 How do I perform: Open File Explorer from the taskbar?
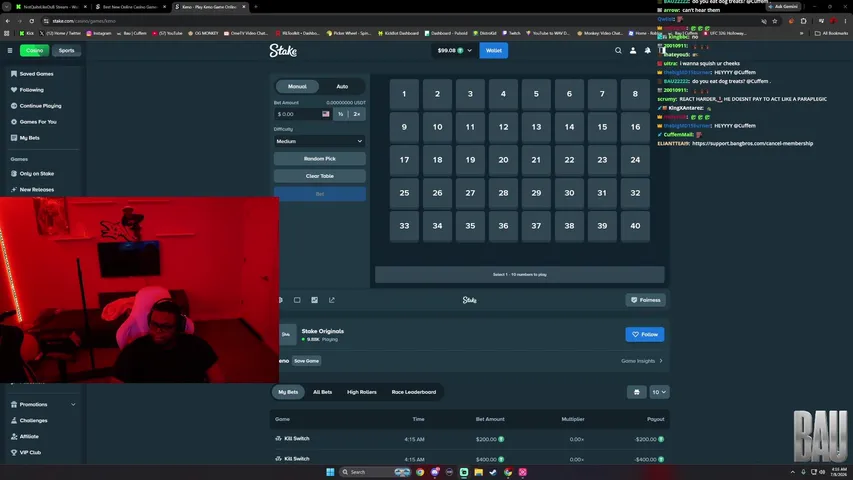click(x=479, y=472)
